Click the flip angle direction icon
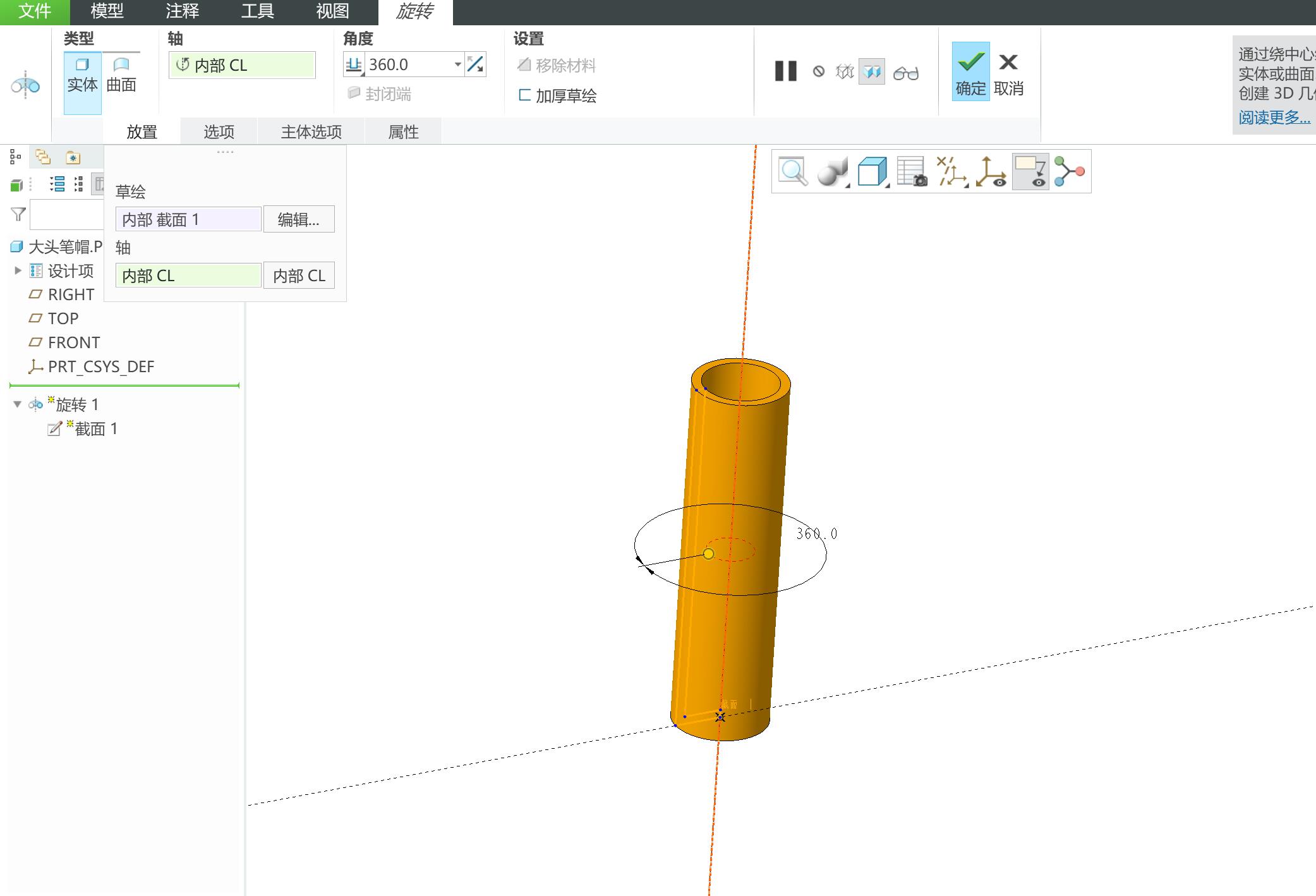Image resolution: width=1316 pixels, height=896 pixels. pyautogui.click(x=475, y=64)
